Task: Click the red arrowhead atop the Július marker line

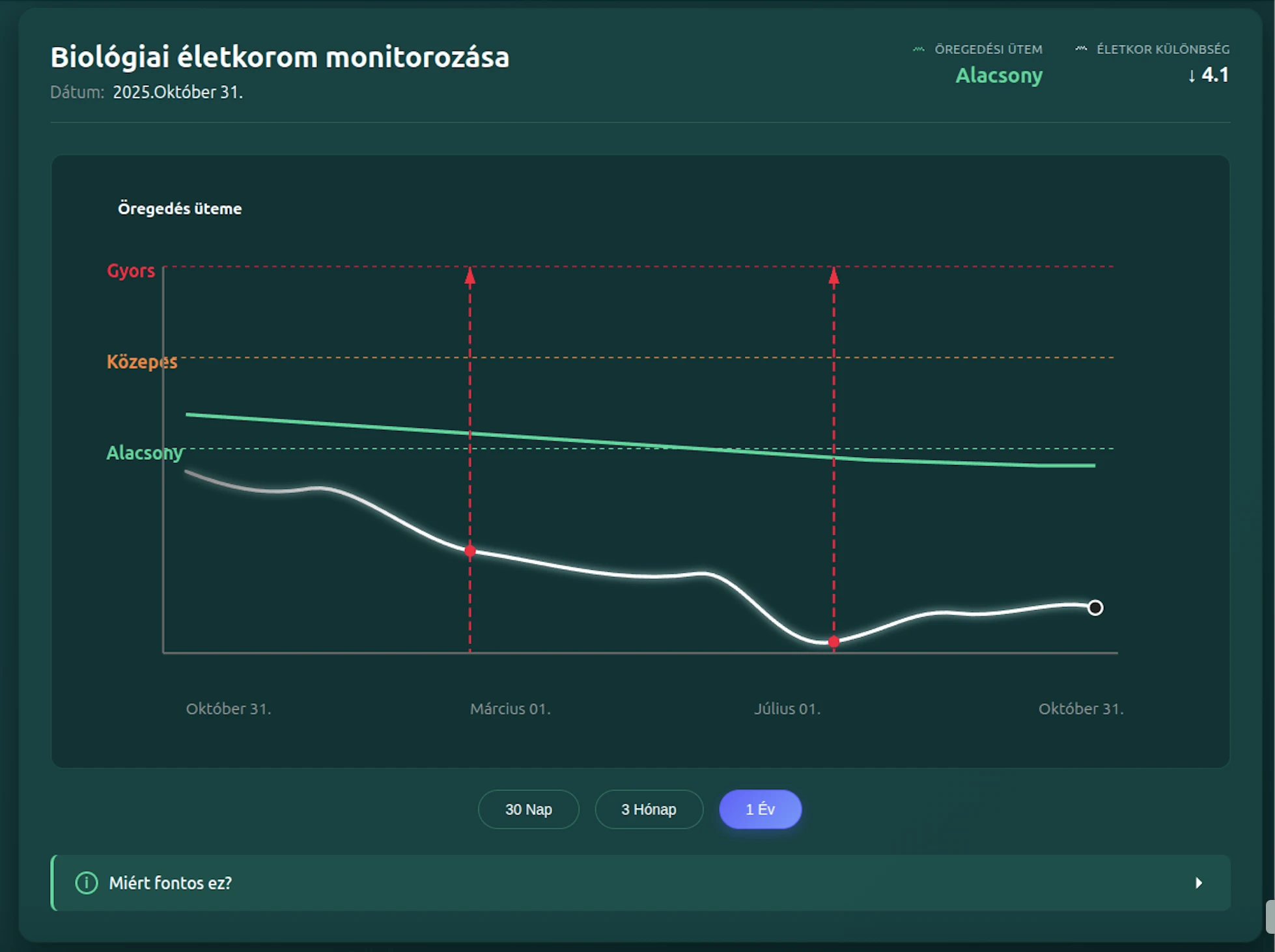Action: [x=834, y=277]
